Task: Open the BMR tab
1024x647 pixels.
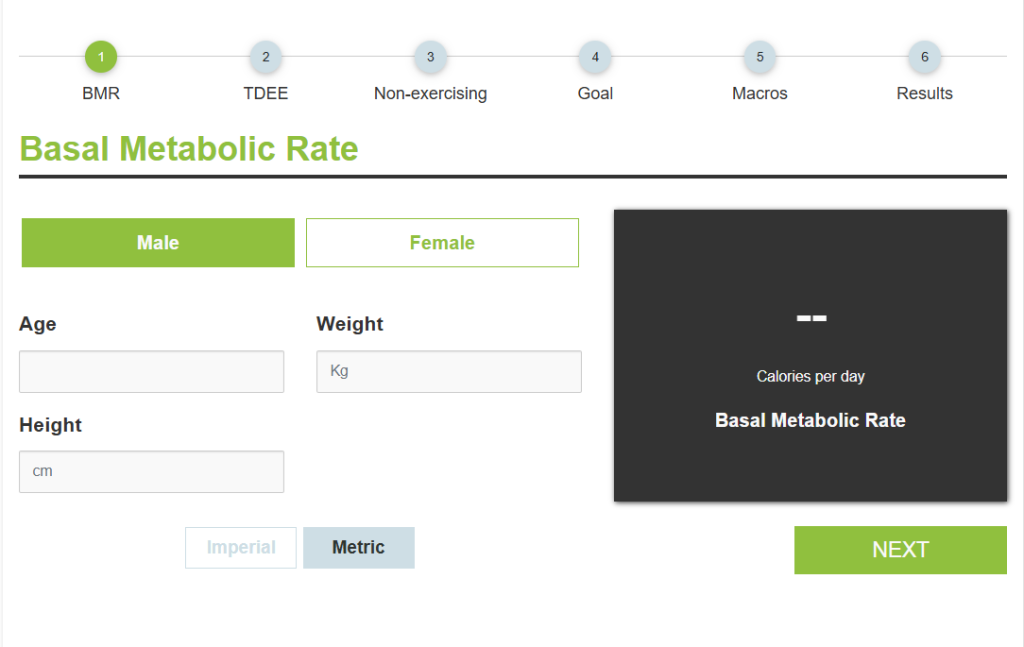Action: (100, 93)
